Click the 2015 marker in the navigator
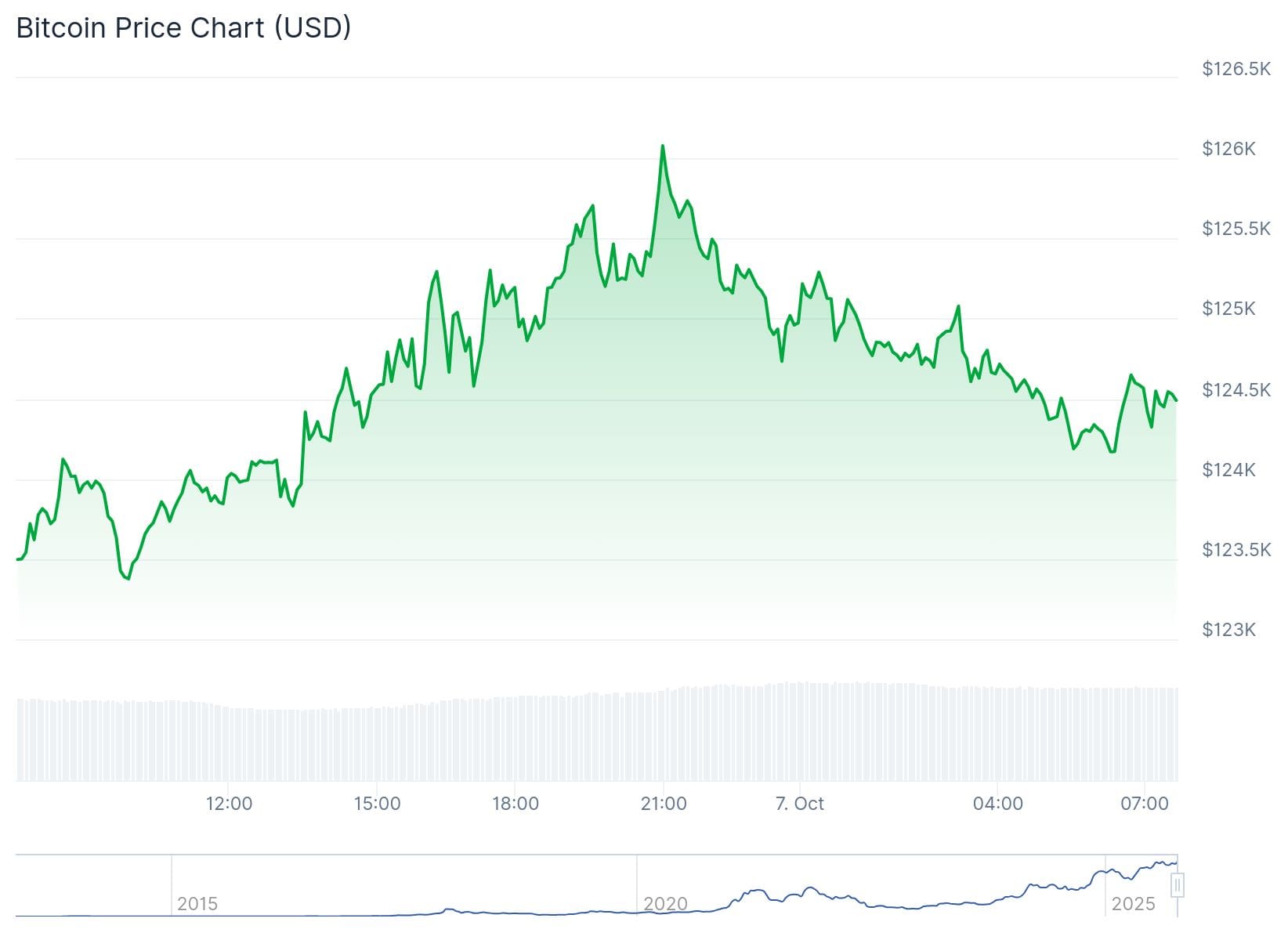1288x940 pixels. [197, 904]
